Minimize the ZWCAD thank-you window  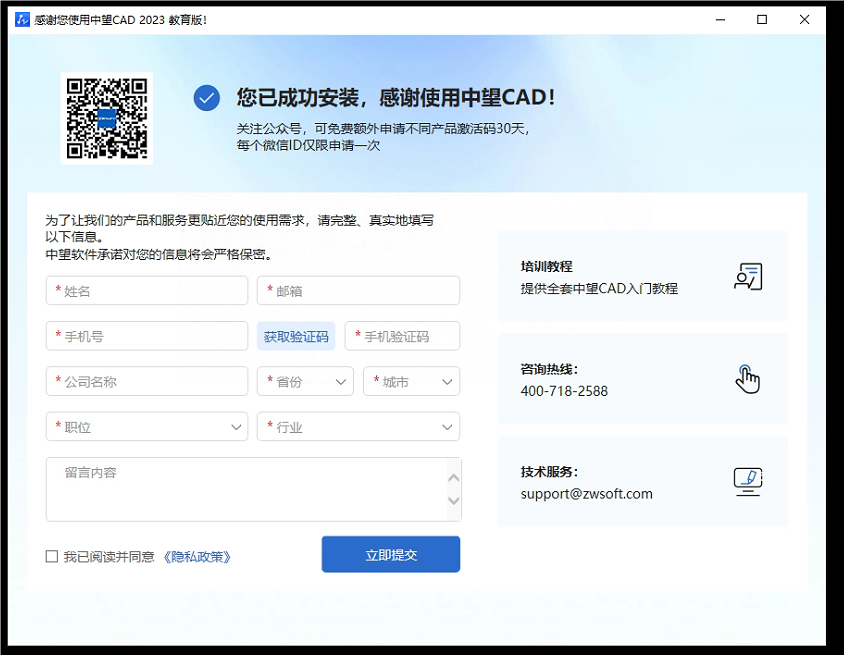coord(720,20)
